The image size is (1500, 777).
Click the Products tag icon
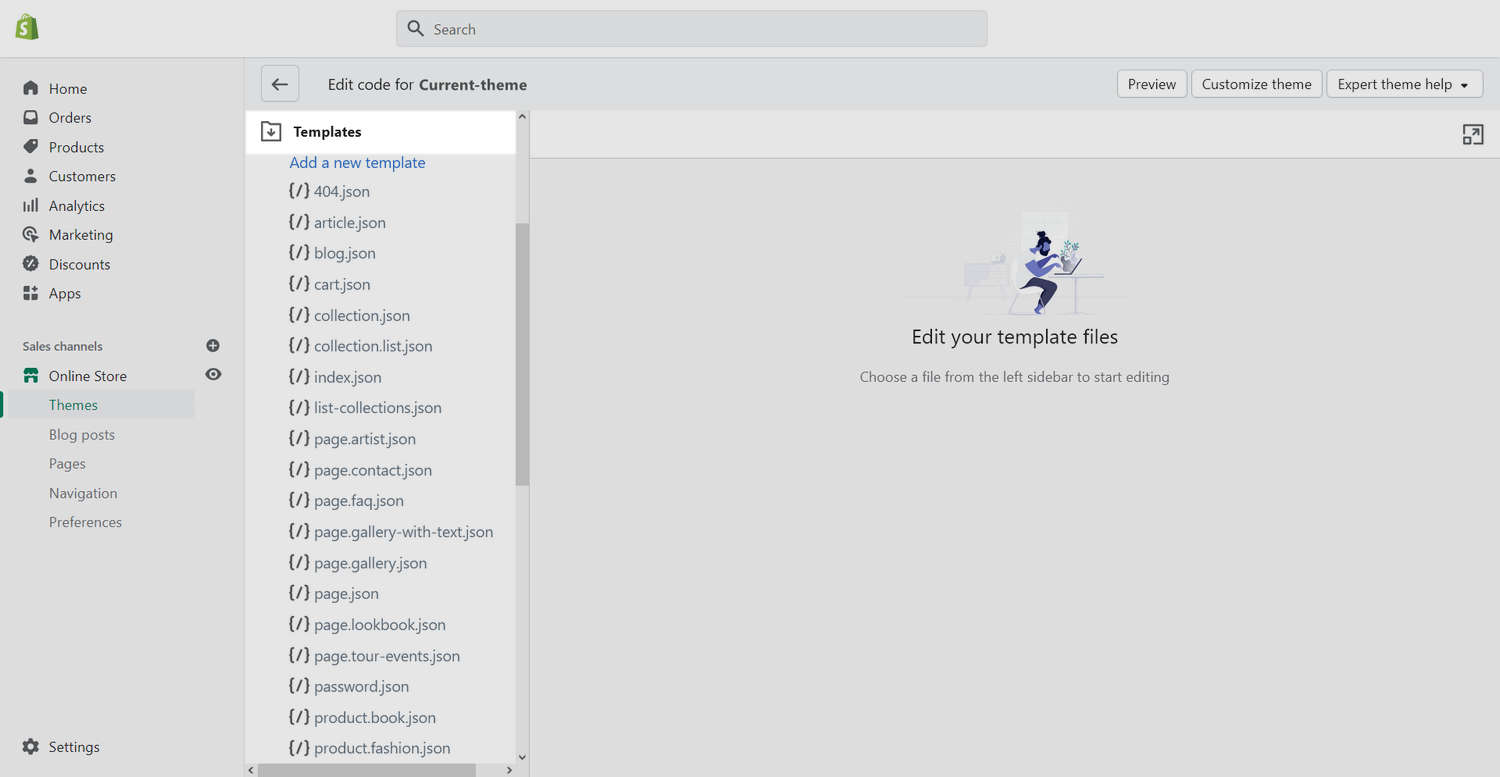click(x=31, y=147)
